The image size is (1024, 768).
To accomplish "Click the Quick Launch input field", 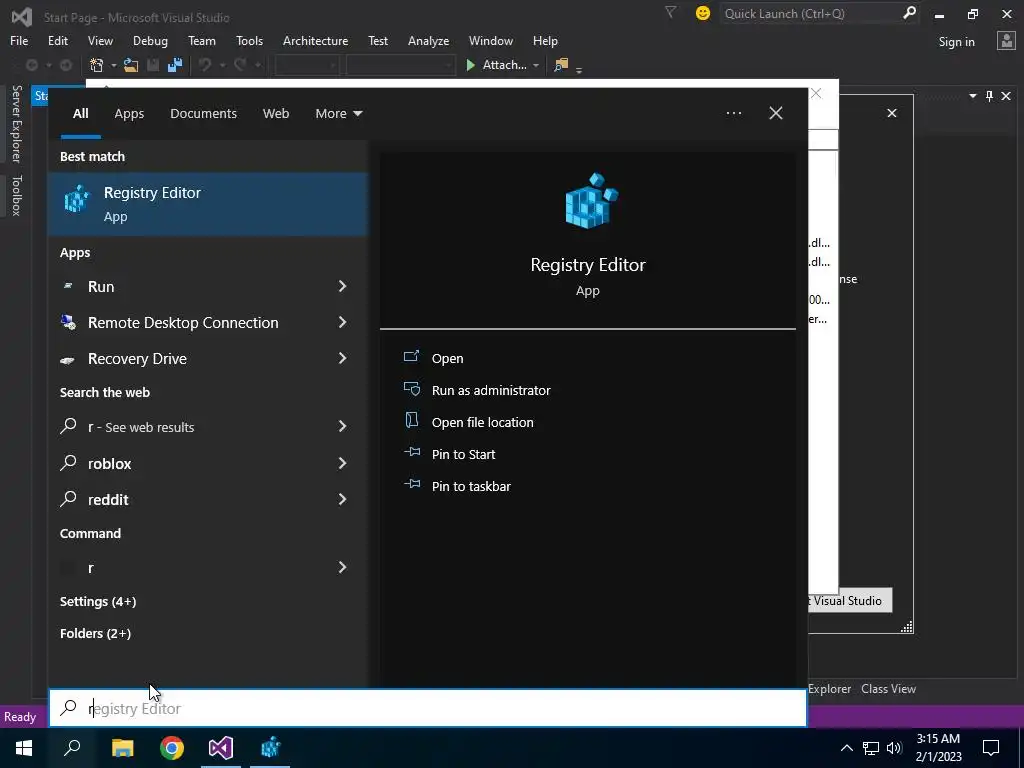I will (x=811, y=13).
